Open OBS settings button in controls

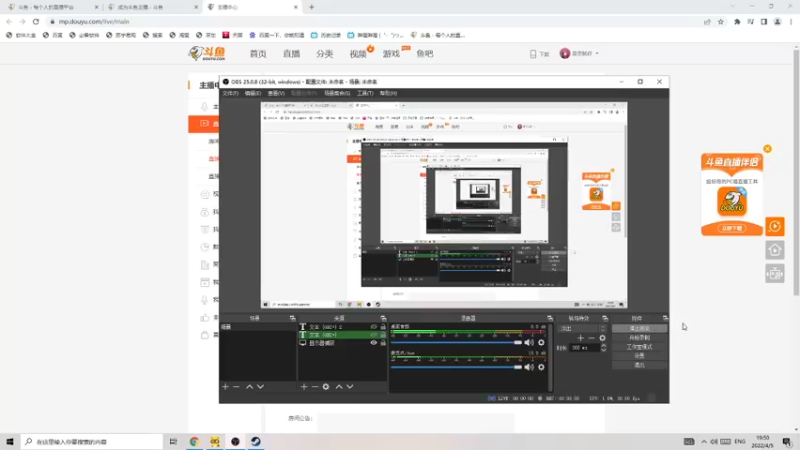[x=639, y=356]
